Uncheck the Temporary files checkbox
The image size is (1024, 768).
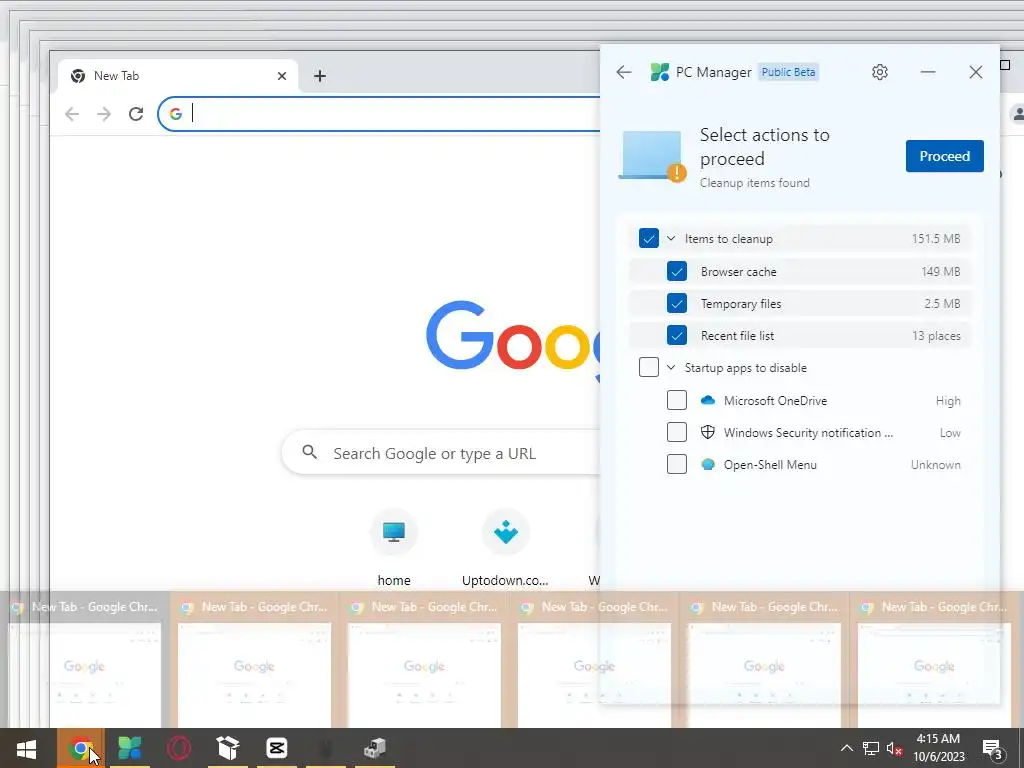[x=677, y=303]
